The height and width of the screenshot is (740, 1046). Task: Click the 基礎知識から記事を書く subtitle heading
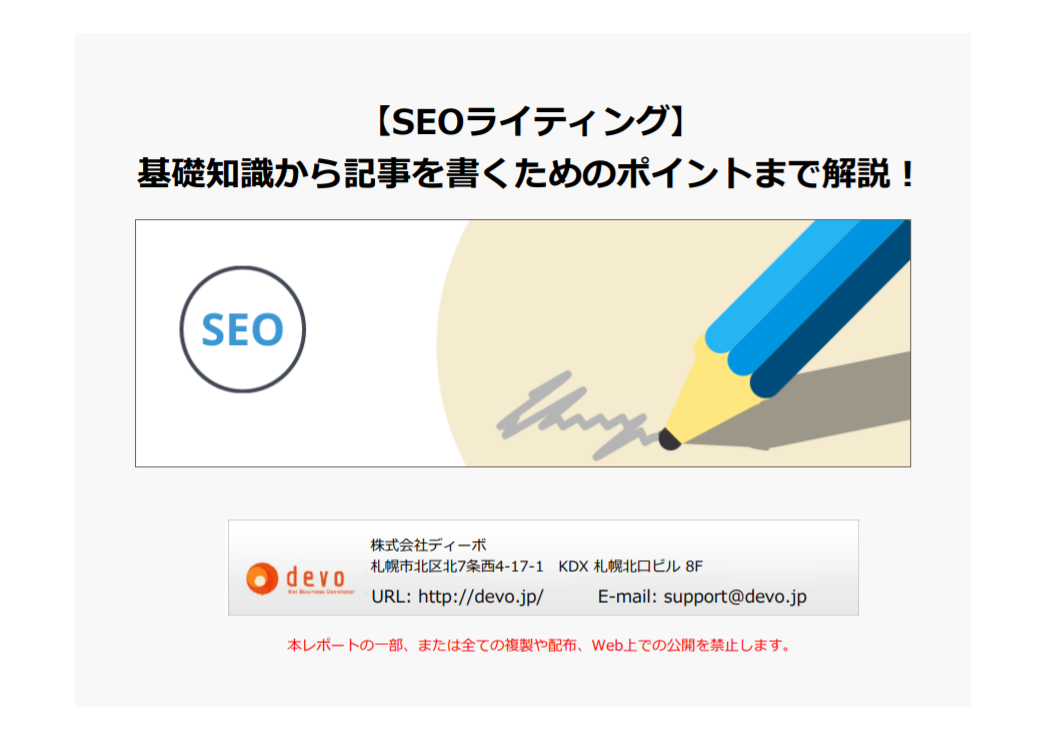pos(526,174)
